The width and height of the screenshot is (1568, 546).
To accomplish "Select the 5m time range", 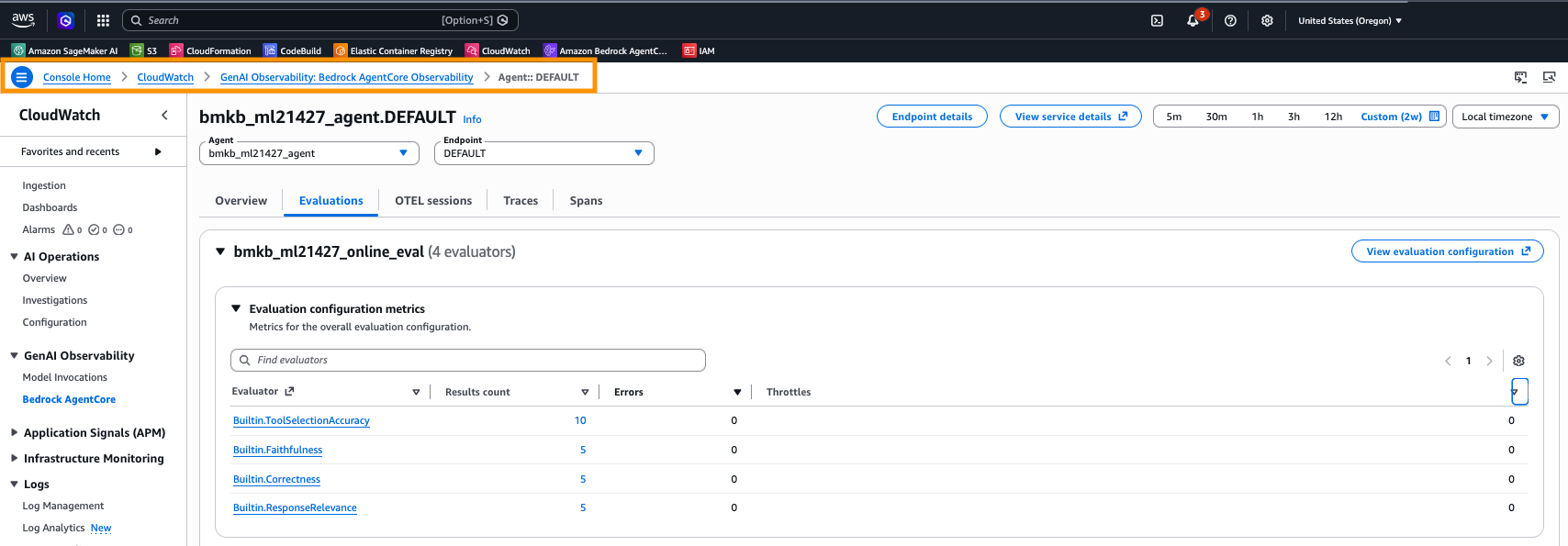I will click(1174, 117).
